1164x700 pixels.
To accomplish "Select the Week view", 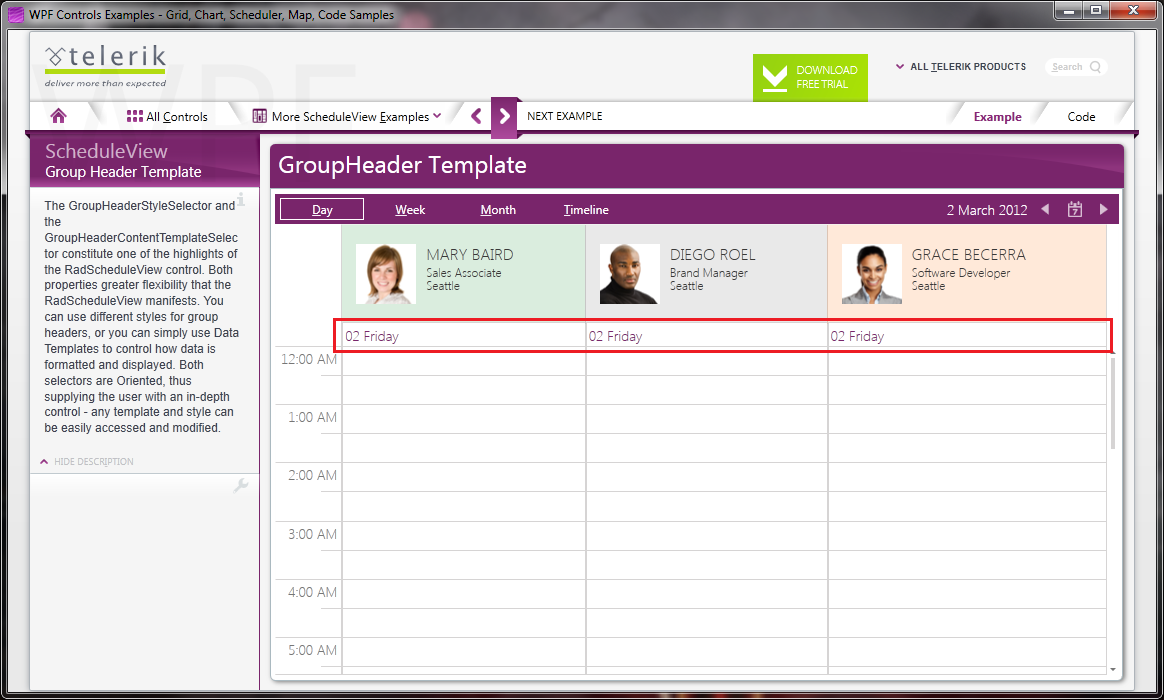I will pyautogui.click(x=410, y=210).
